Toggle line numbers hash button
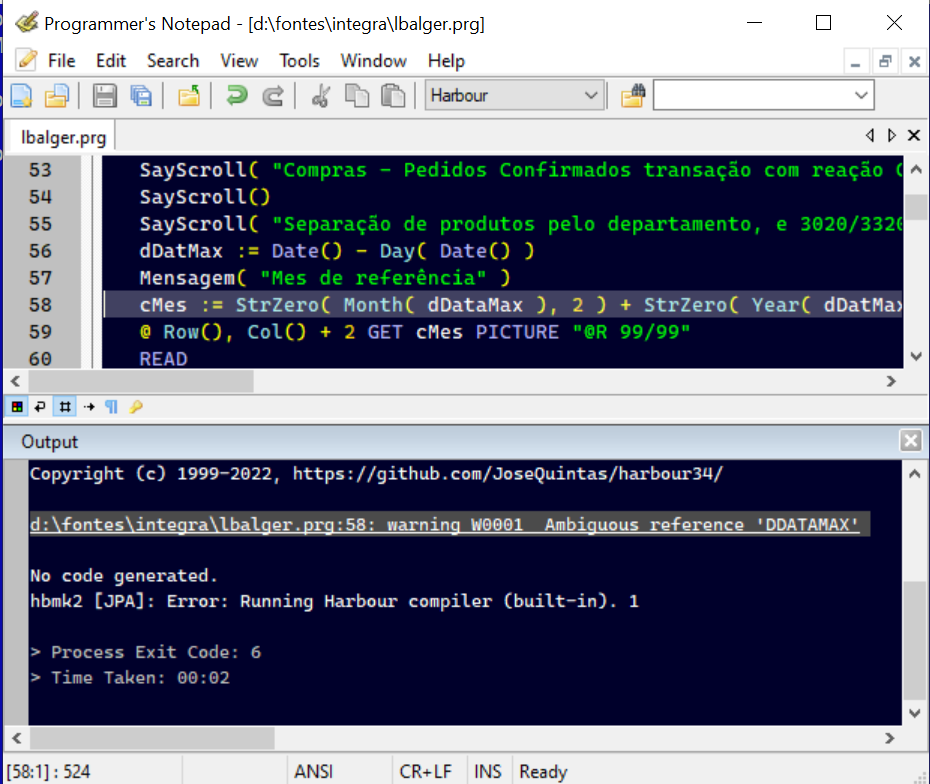The width and height of the screenshot is (930, 784). 65,407
